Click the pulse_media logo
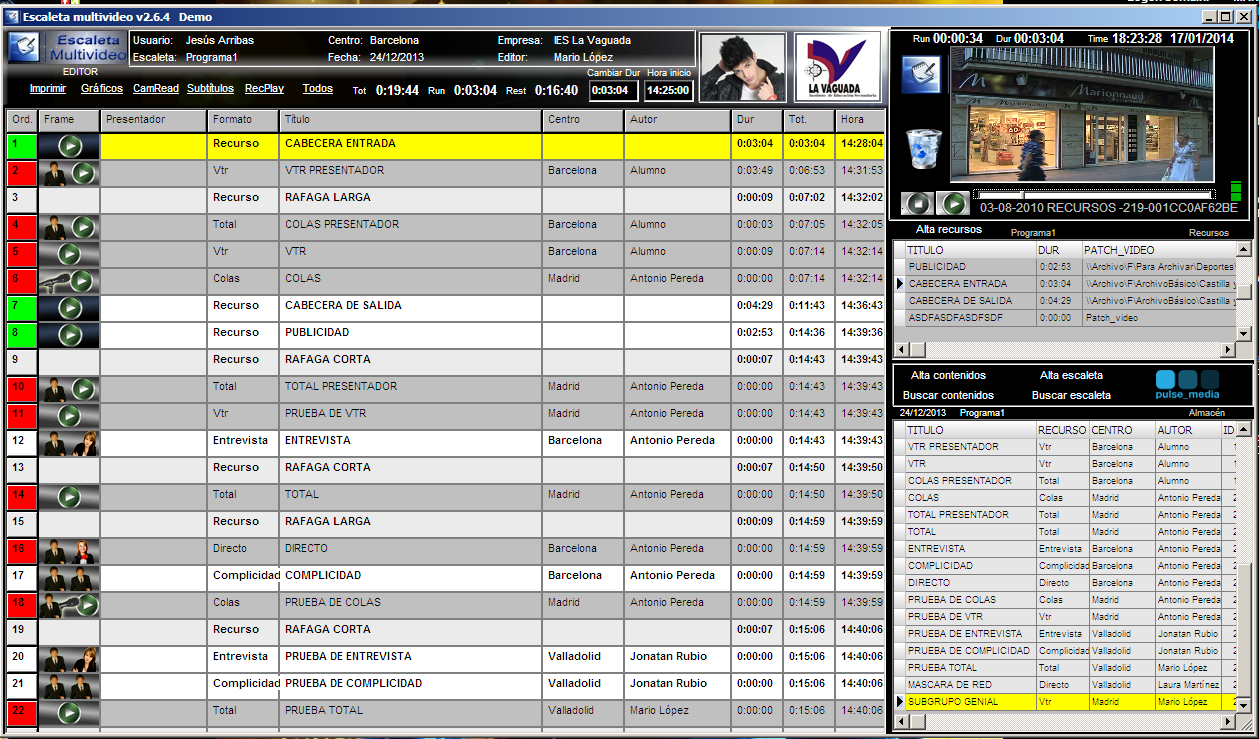This screenshot has height=739, width=1259. pos(1188,385)
